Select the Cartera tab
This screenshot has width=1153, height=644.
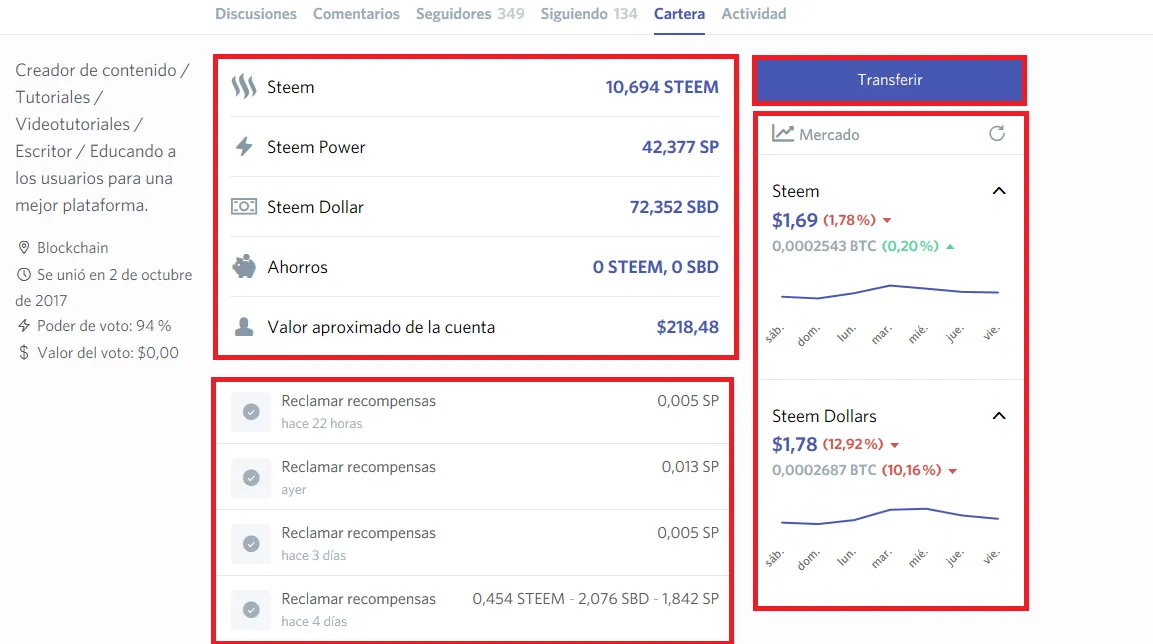click(x=679, y=14)
